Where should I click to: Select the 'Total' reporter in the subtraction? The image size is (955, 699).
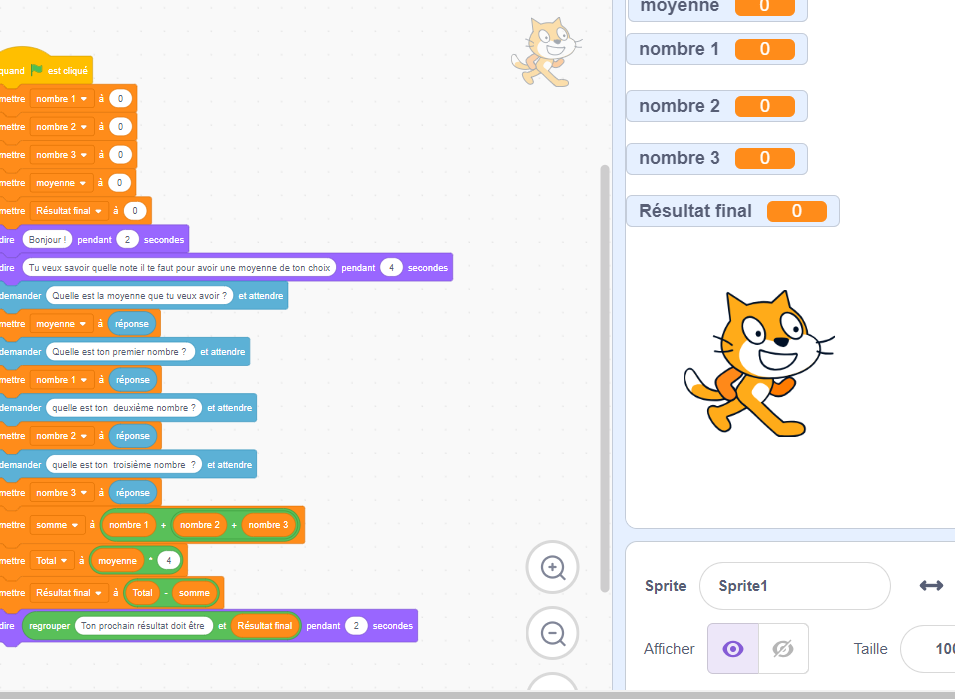click(x=143, y=592)
